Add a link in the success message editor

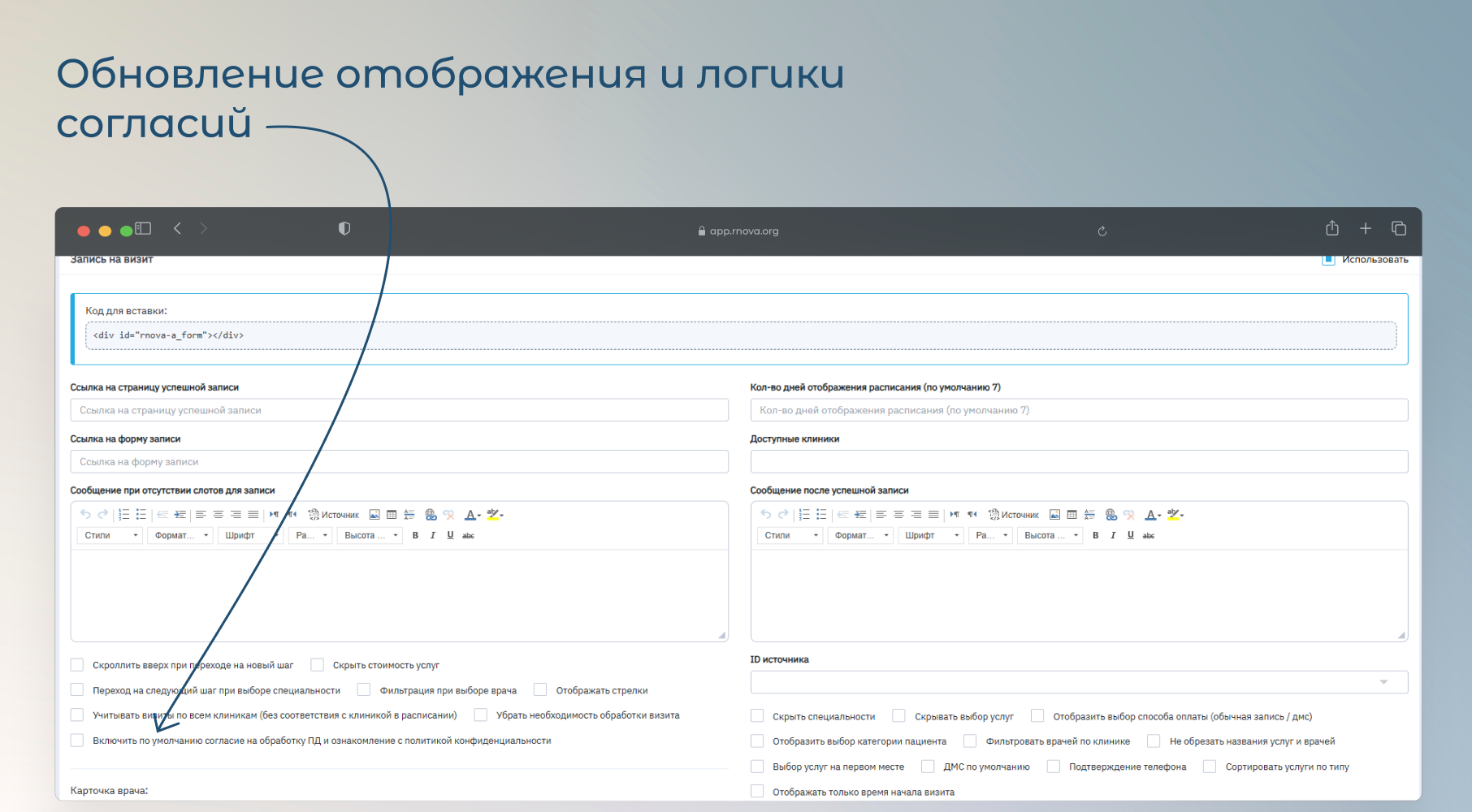coord(1110,515)
